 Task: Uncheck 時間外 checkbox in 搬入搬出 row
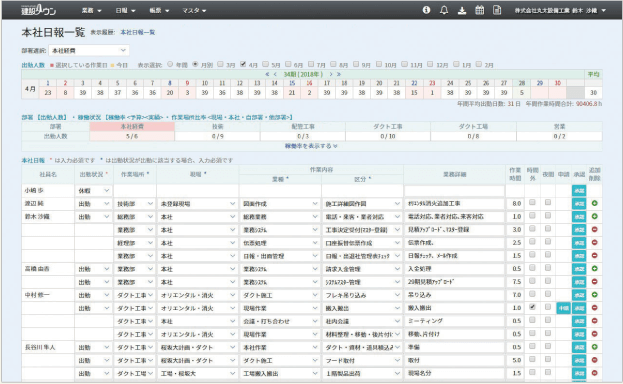pyautogui.click(x=532, y=307)
